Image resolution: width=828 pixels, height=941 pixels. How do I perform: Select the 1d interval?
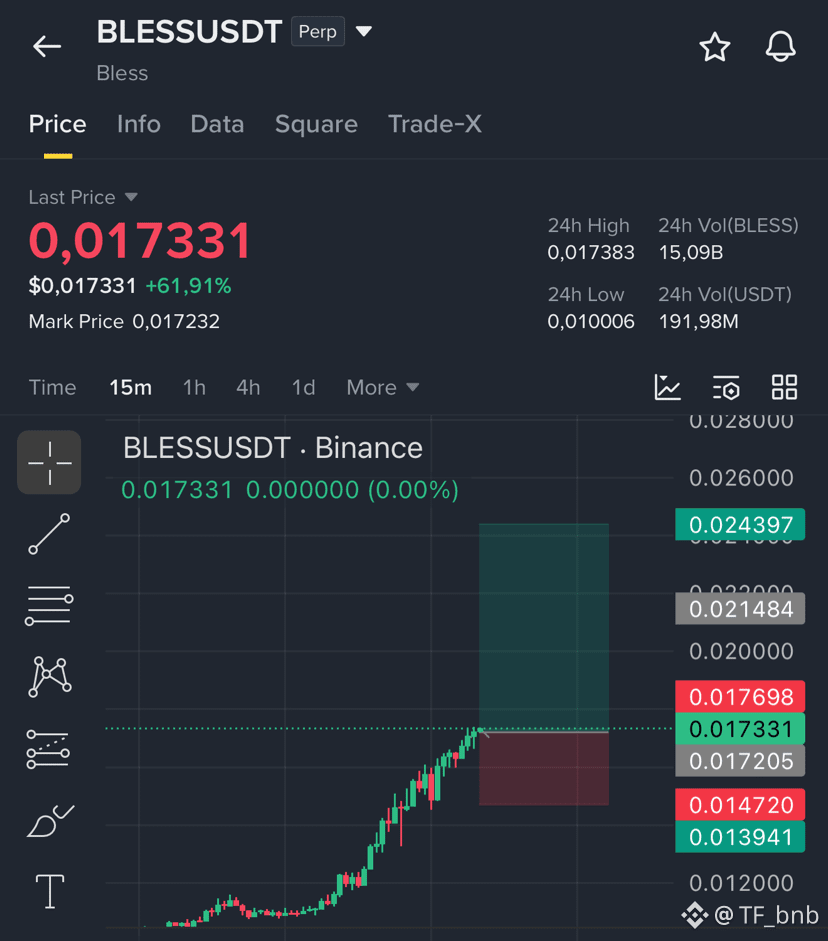pyautogui.click(x=304, y=388)
